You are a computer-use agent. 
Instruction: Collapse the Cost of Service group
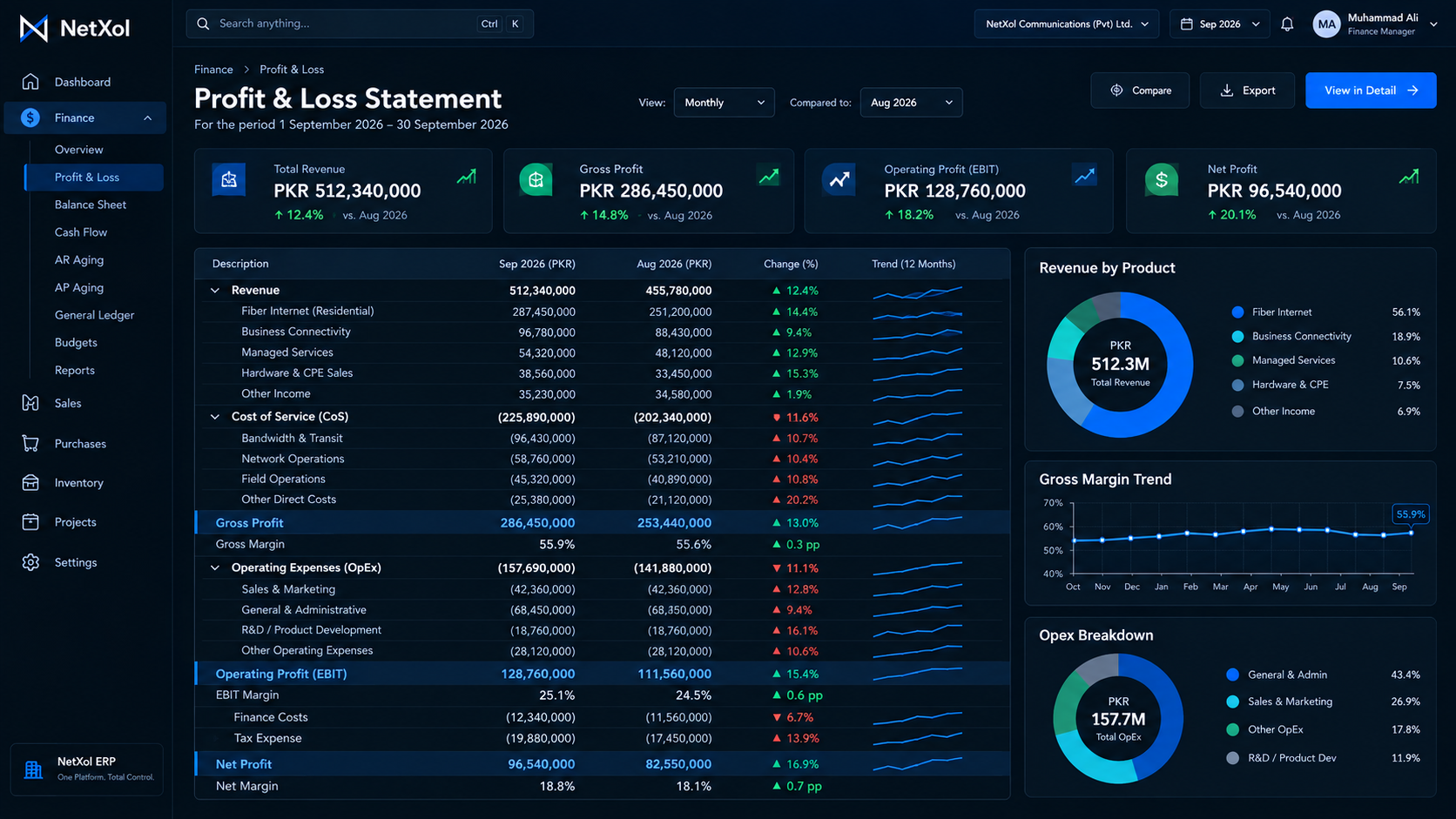[215, 417]
